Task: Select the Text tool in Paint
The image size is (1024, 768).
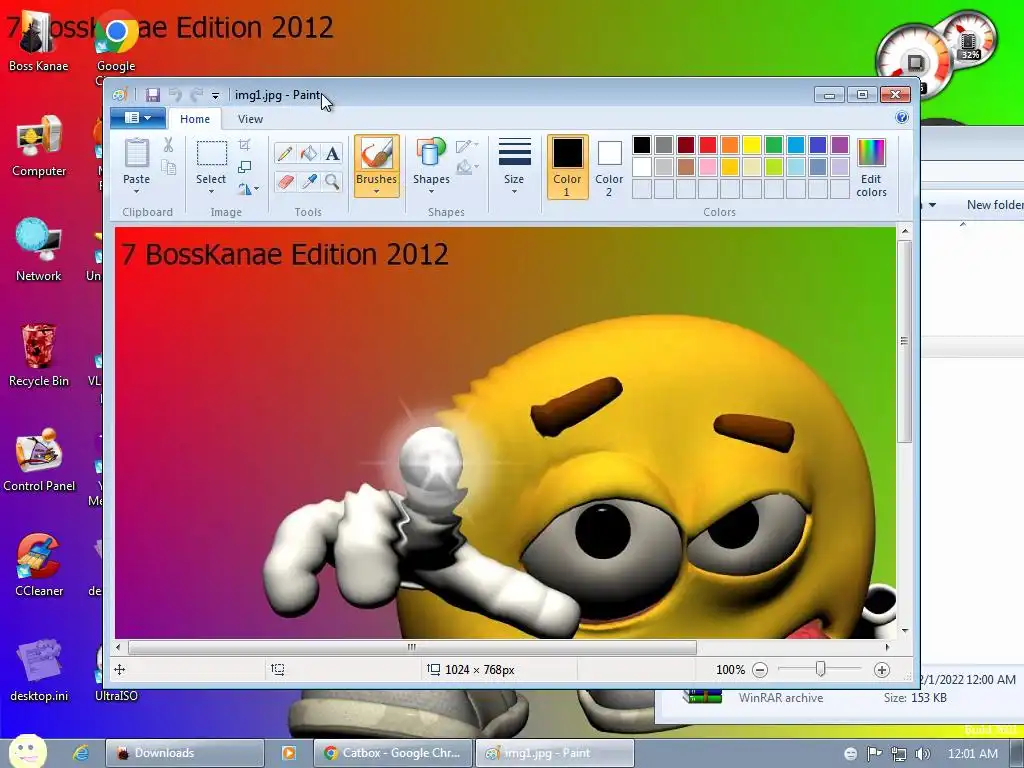Action: click(332, 153)
